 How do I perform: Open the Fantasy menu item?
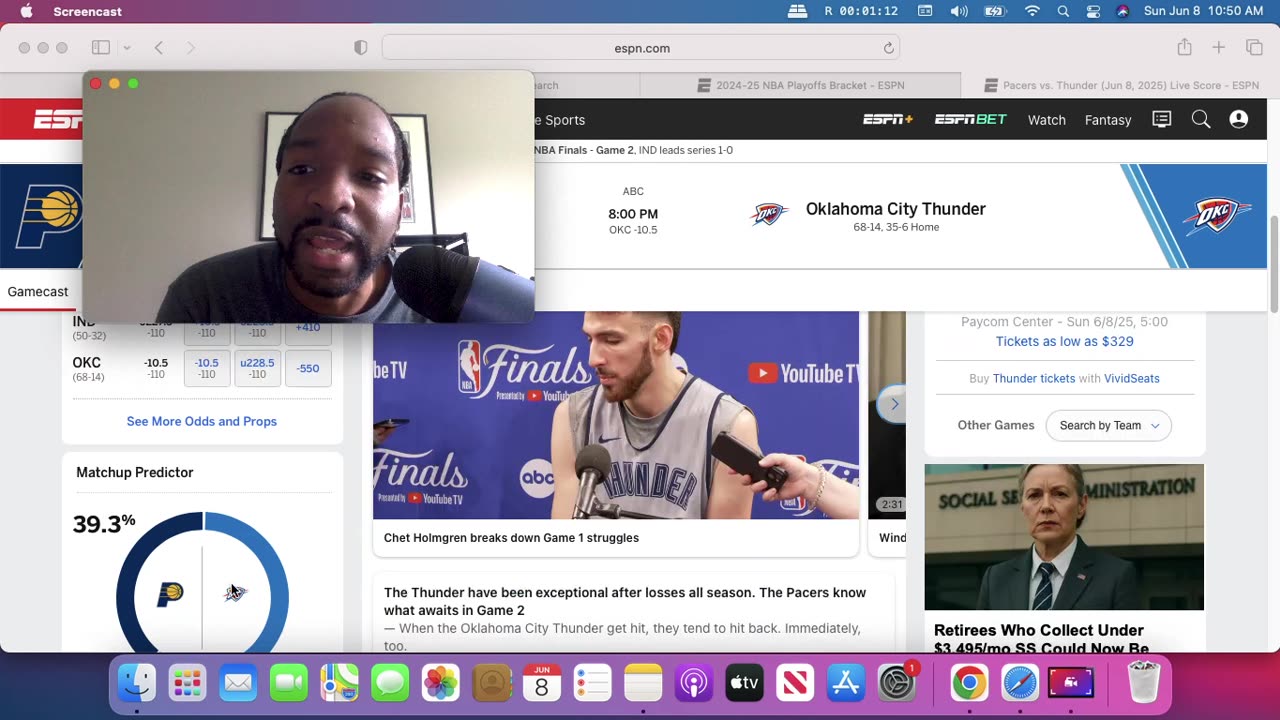click(x=1108, y=120)
